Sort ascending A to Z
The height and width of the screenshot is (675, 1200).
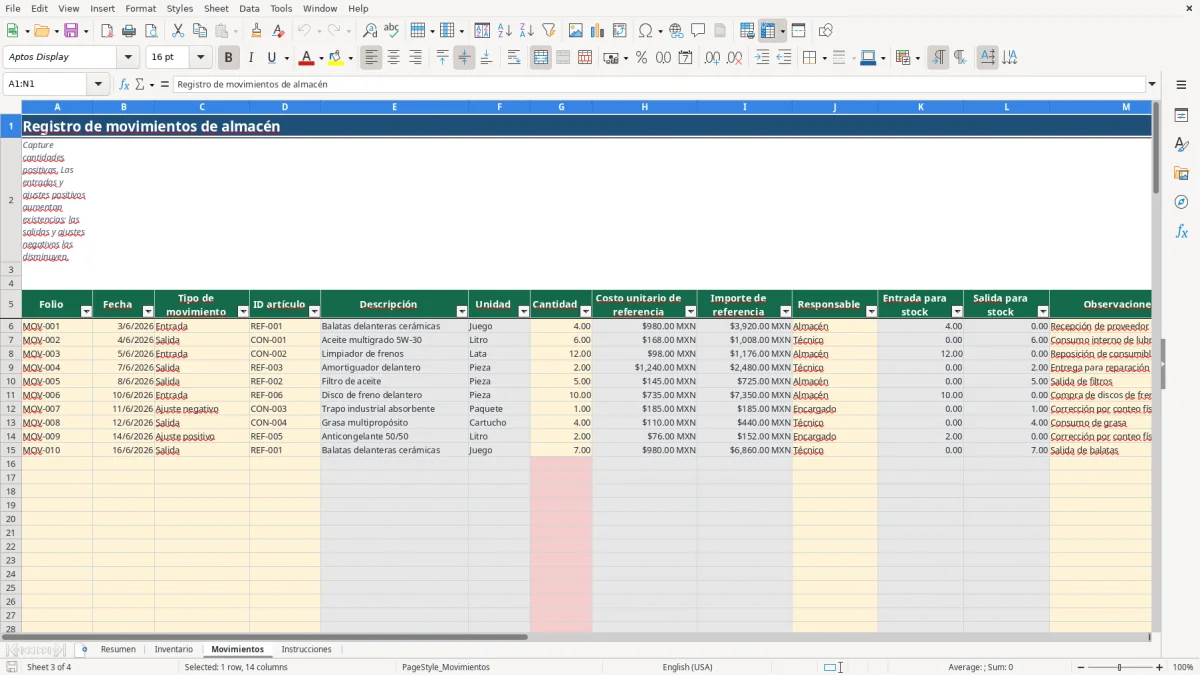[505, 31]
